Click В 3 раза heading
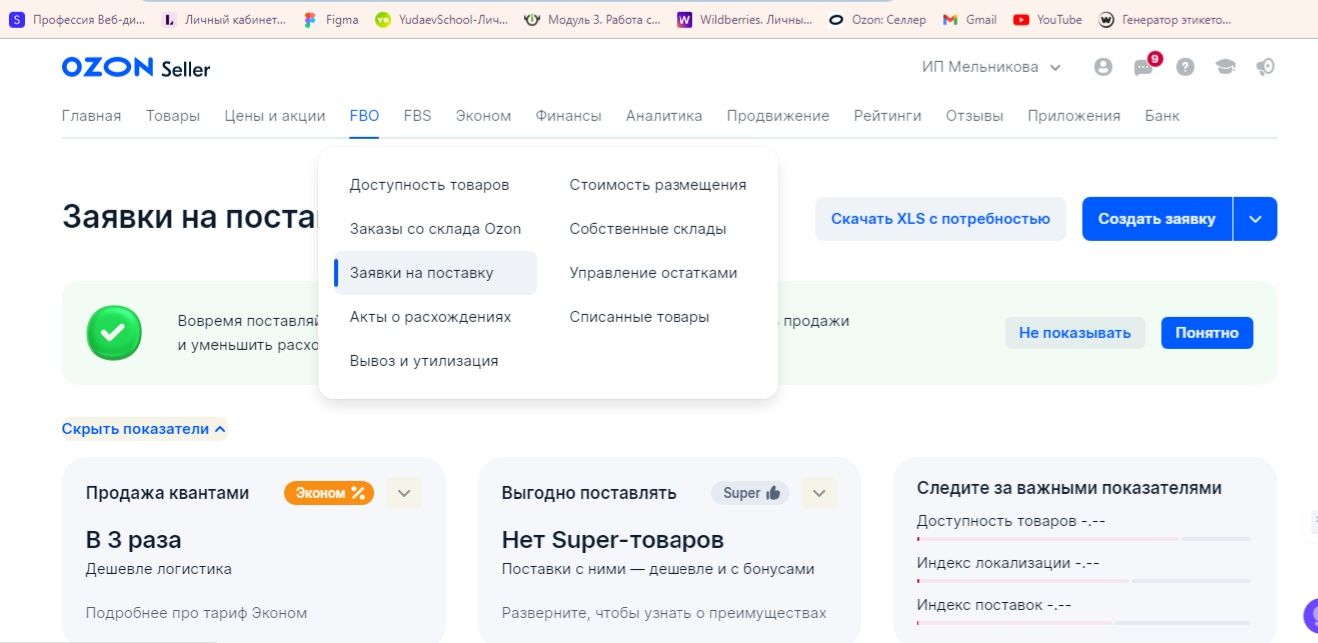Image resolution: width=1318 pixels, height=643 pixels. click(x=134, y=540)
